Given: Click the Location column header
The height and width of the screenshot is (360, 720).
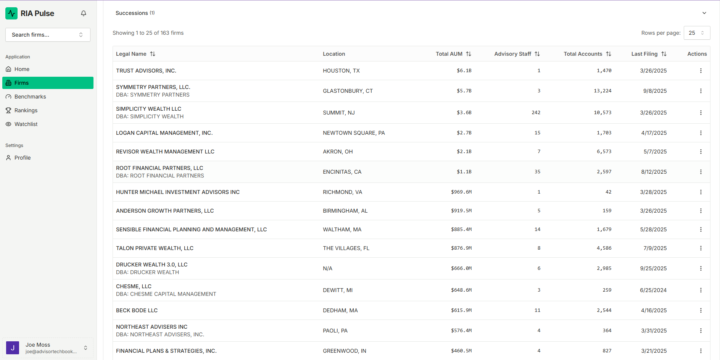Looking at the screenshot, I should pyautogui.click(x=334, y=54).
